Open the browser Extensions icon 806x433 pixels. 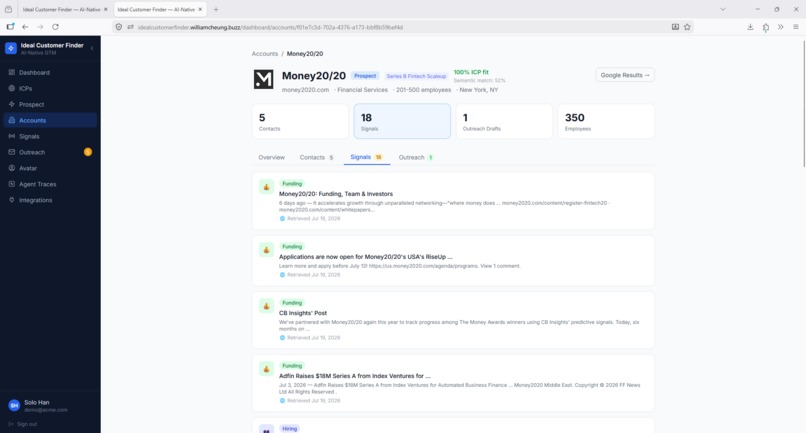[766, 27]
